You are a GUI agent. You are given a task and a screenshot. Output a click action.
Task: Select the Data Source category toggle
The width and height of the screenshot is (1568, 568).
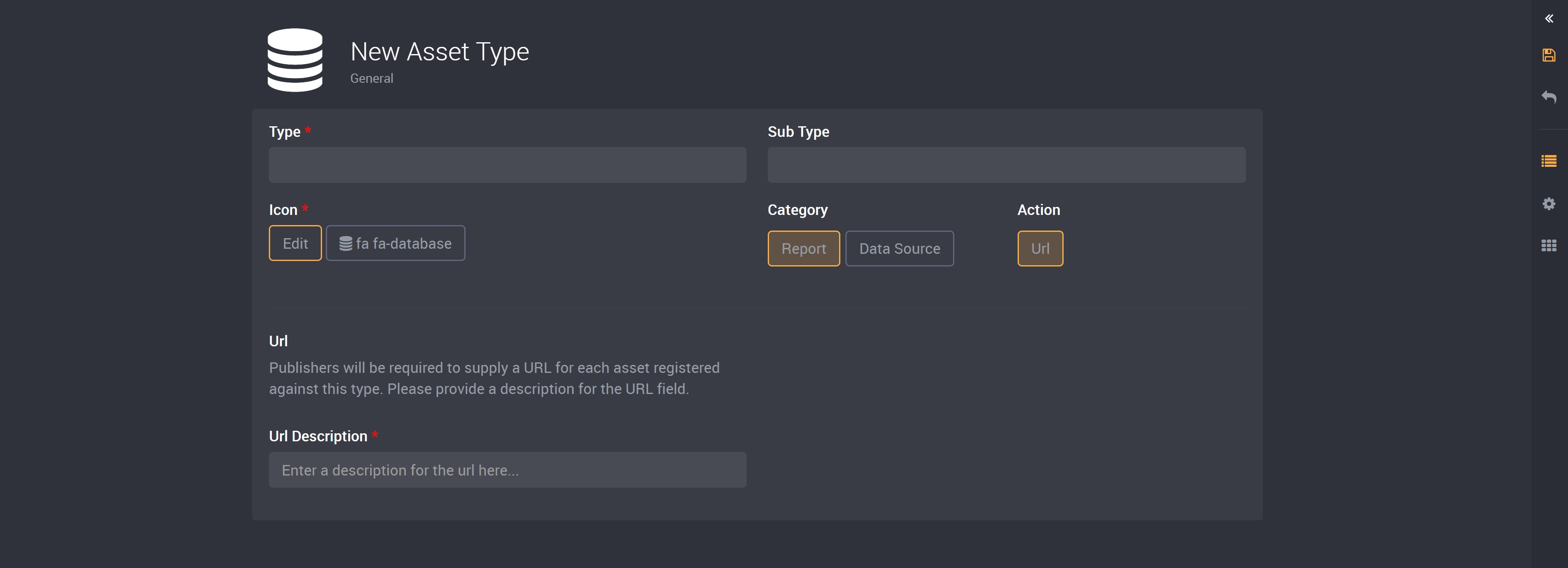(x=899, y=248)
